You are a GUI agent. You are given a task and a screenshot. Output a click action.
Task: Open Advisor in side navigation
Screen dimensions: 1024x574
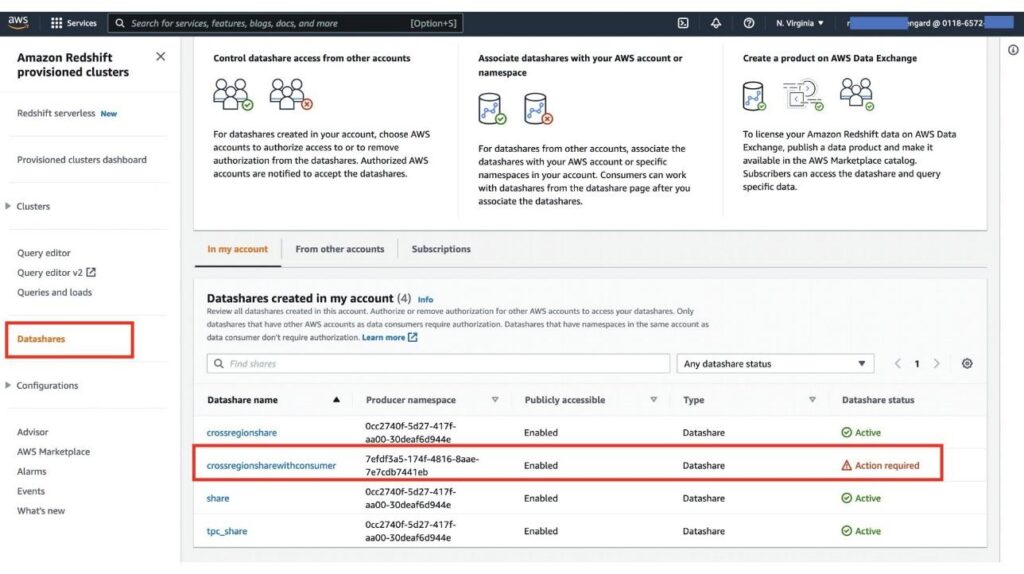pos(33,432)
